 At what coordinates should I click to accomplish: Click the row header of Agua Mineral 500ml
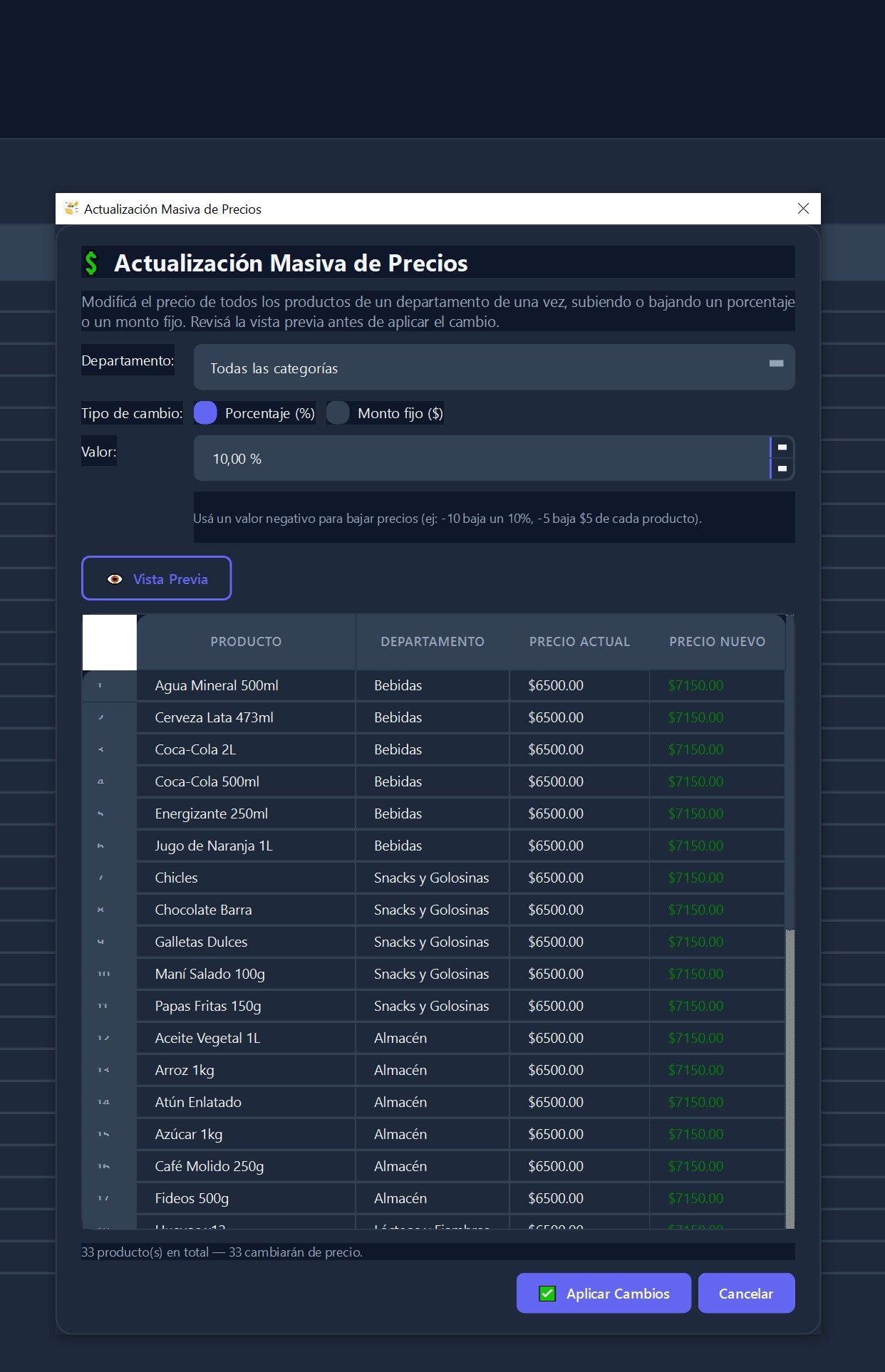click(x=109, y=685)
